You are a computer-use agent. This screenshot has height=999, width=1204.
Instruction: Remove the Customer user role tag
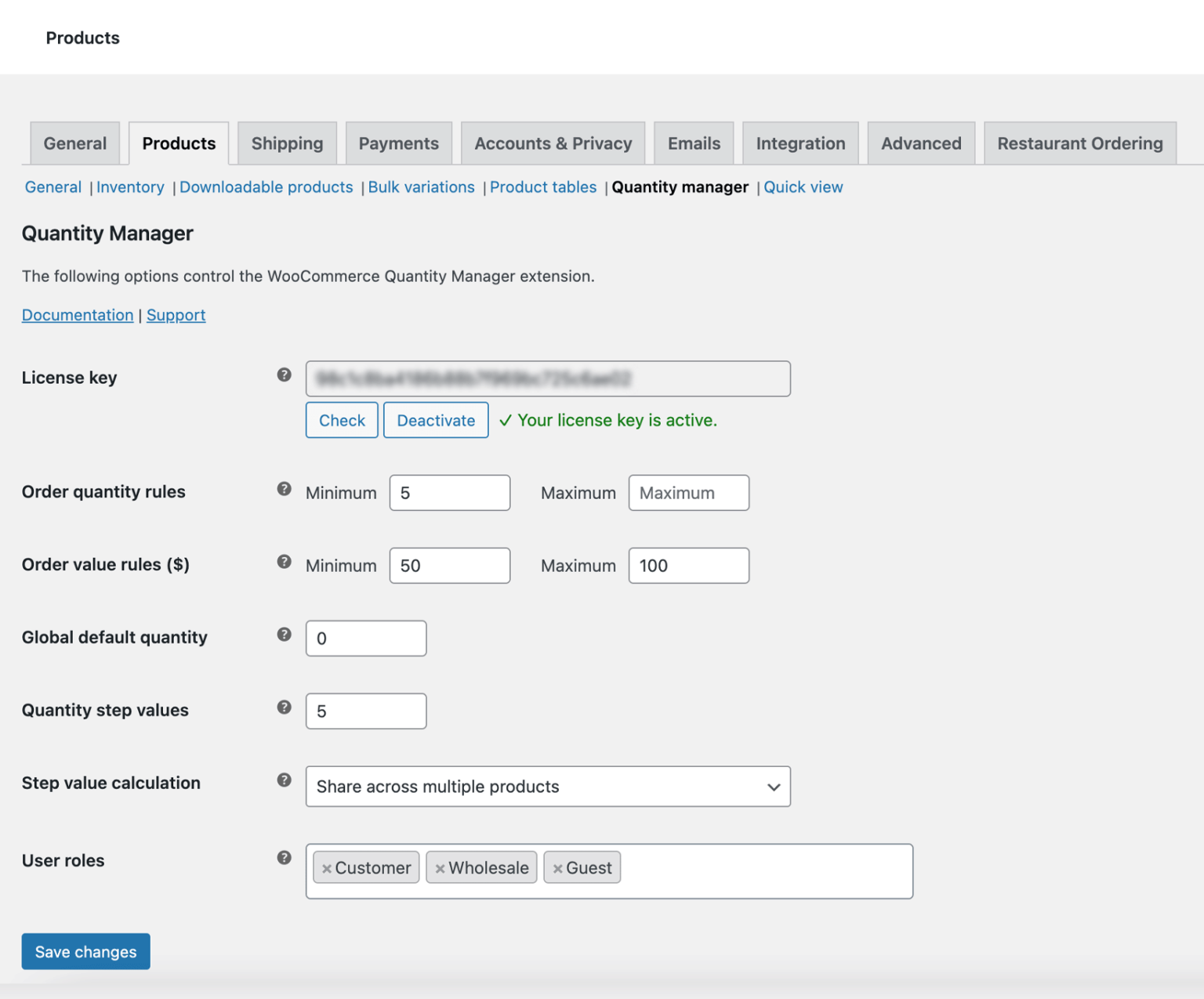coord(327,867)
